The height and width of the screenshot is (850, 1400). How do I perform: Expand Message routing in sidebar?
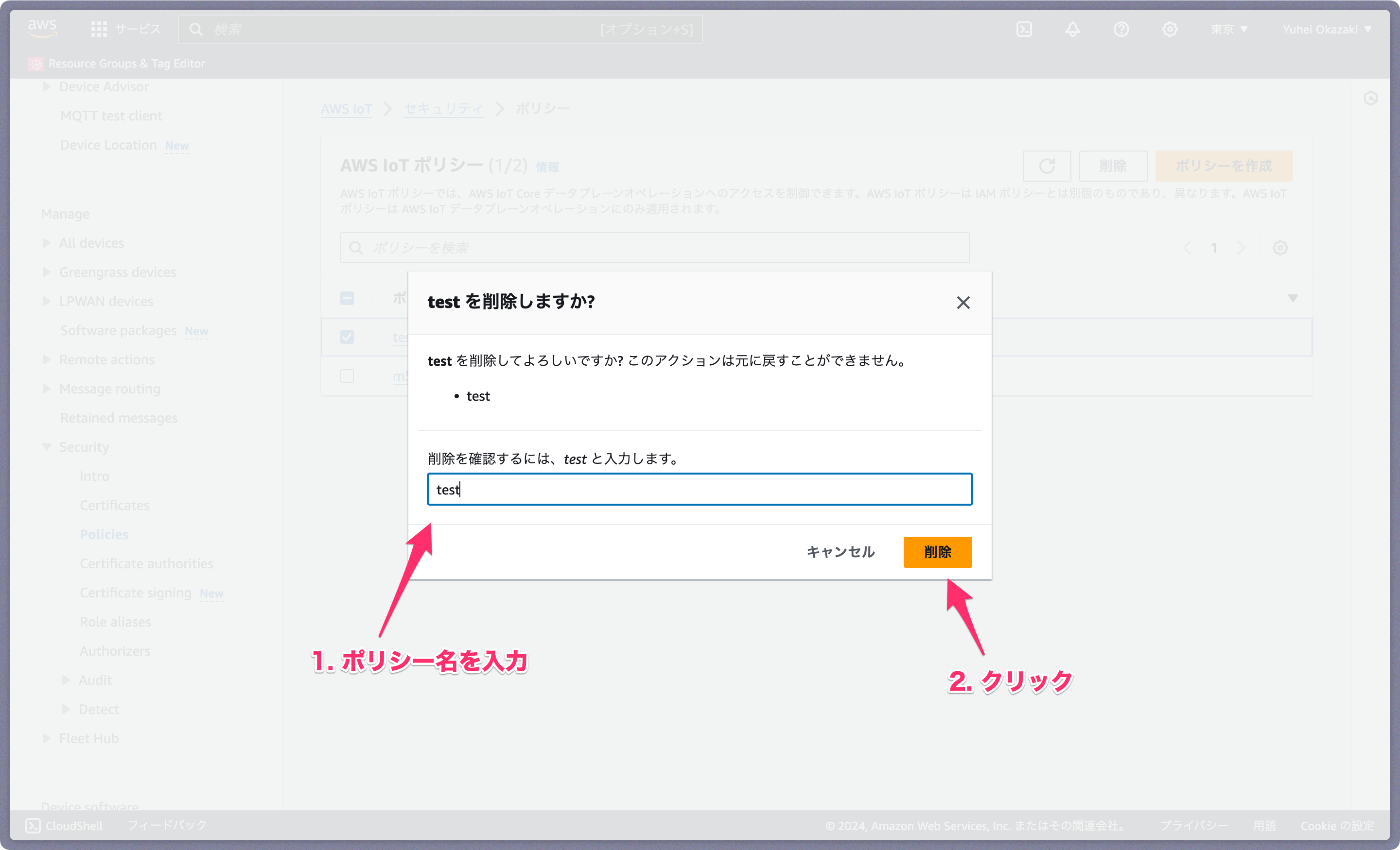click(47, 388)
